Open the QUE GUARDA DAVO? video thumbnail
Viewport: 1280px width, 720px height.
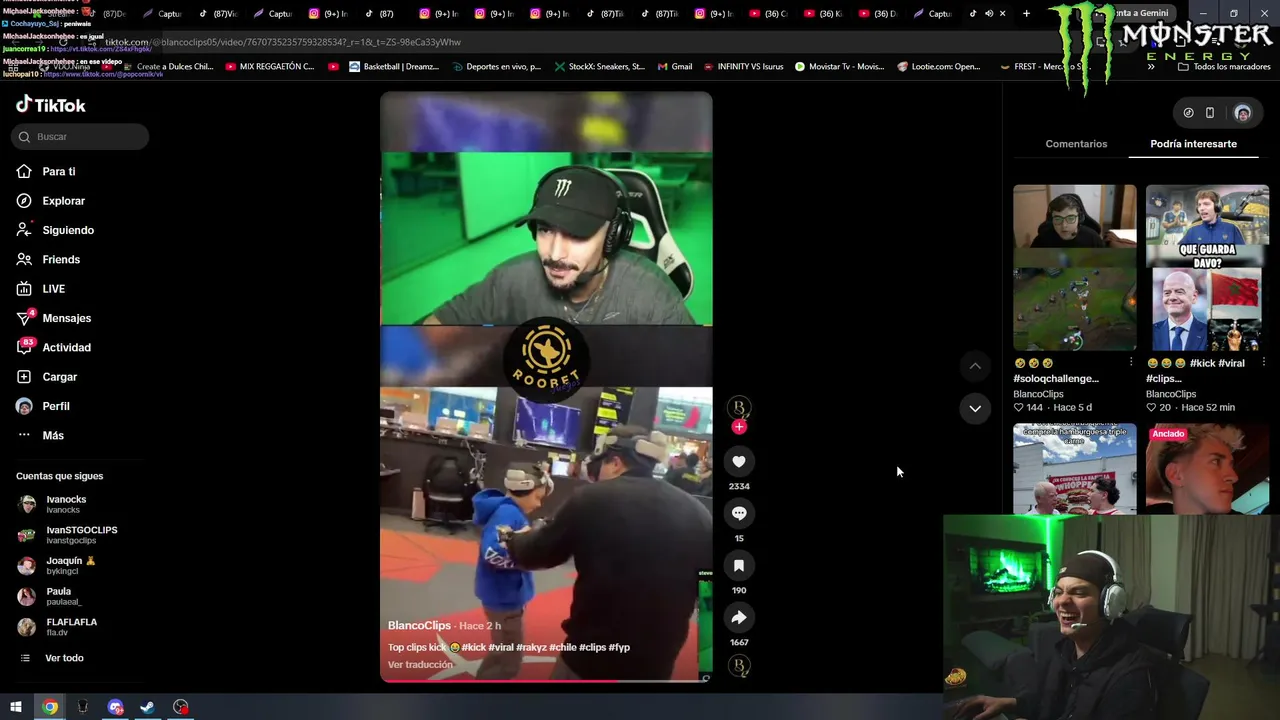pos(1207,267)
